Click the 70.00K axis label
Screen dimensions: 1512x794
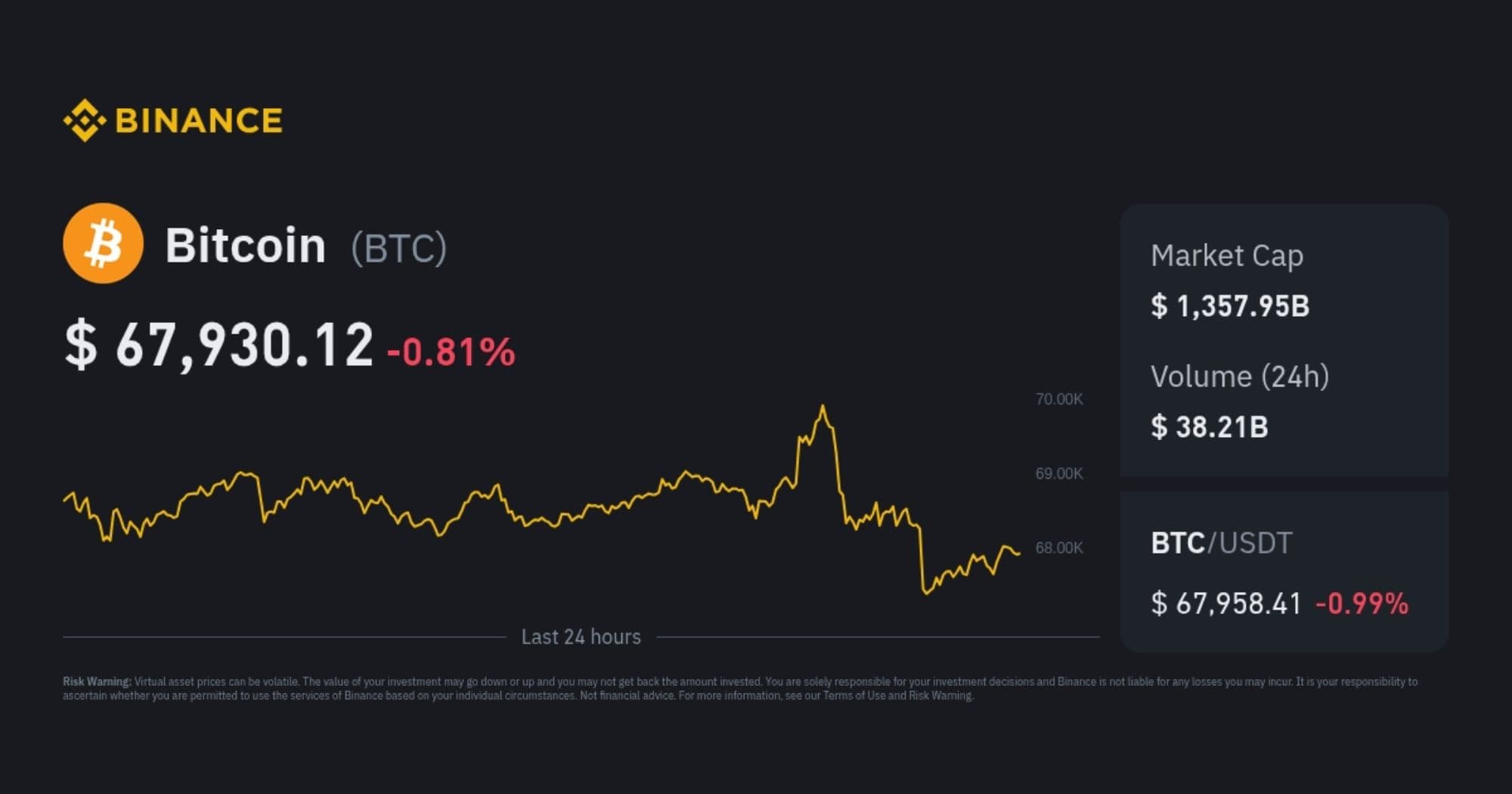tap(1058, 399)
